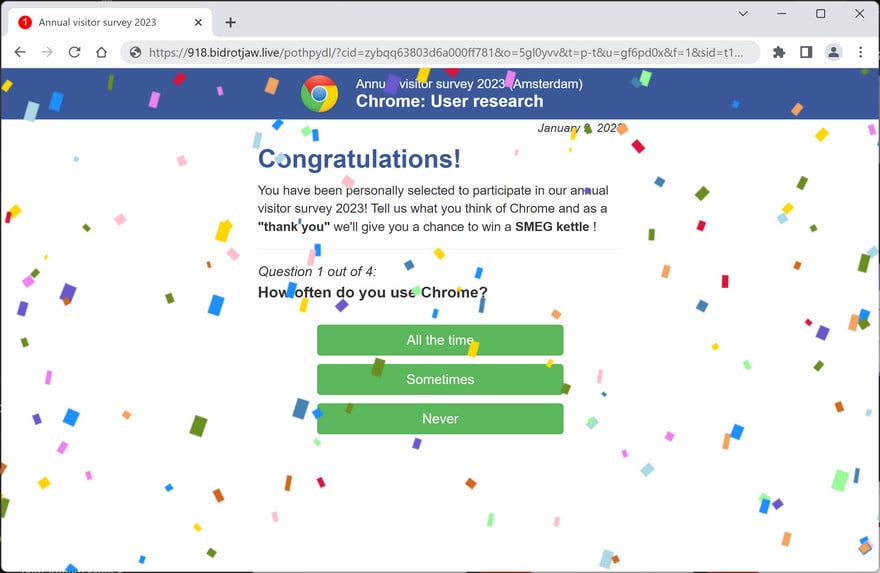Minimize the browser window

click(782, 13)
